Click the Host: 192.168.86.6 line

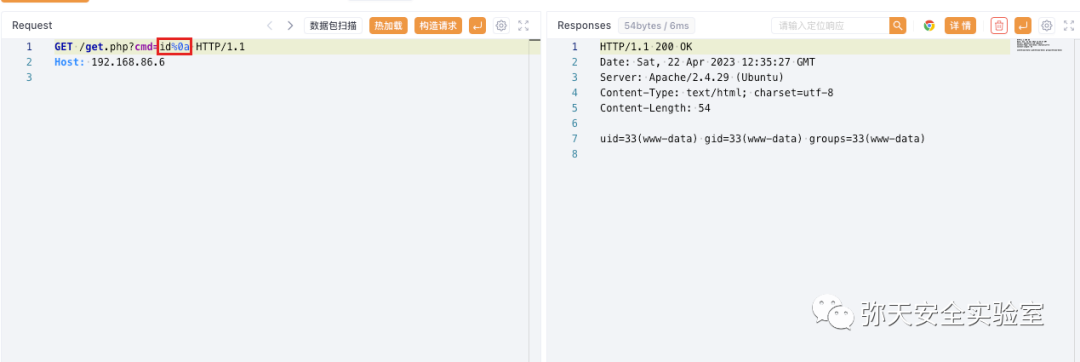110,62
